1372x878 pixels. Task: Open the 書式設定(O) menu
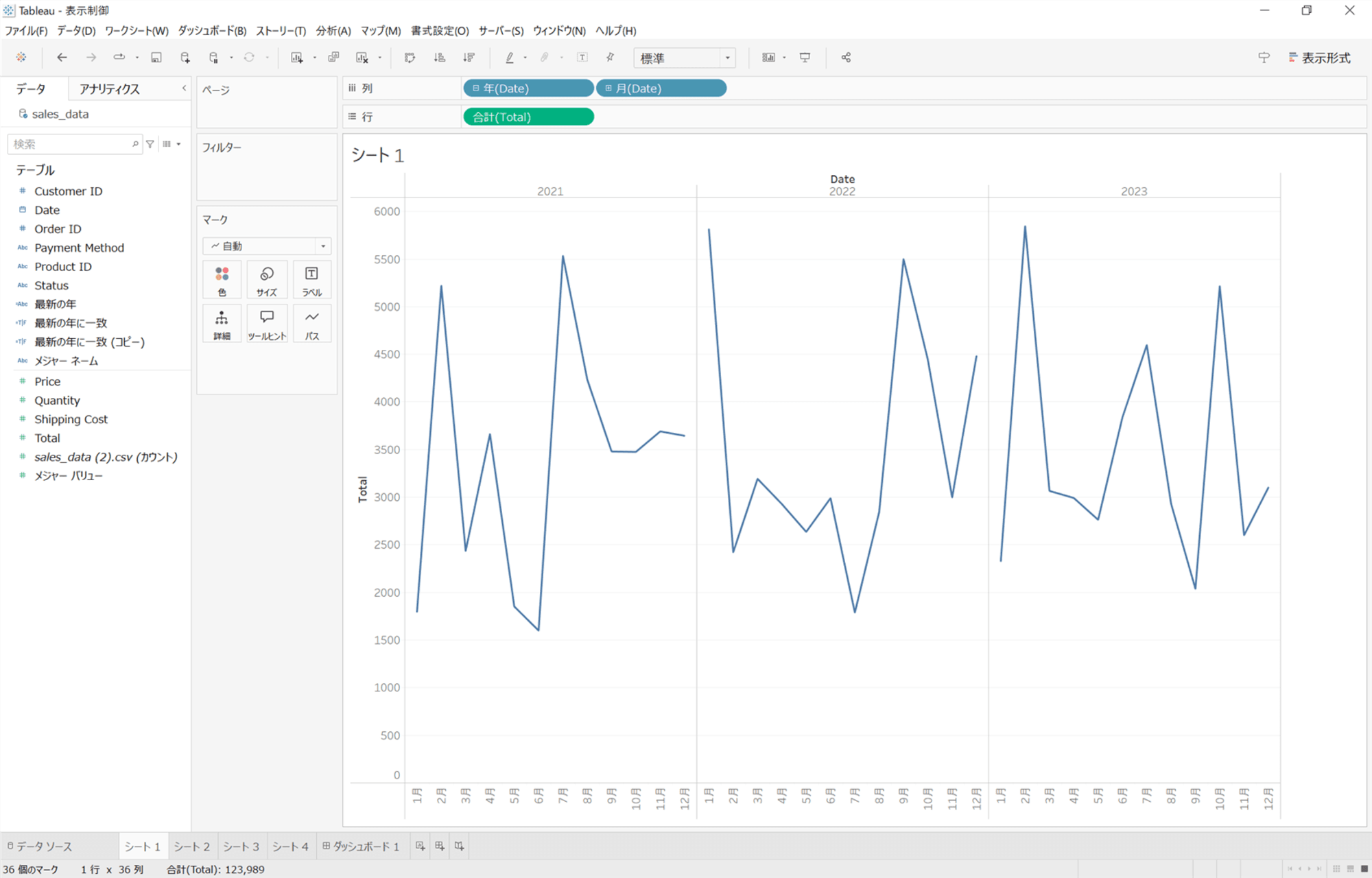click(x=440, y=31)
